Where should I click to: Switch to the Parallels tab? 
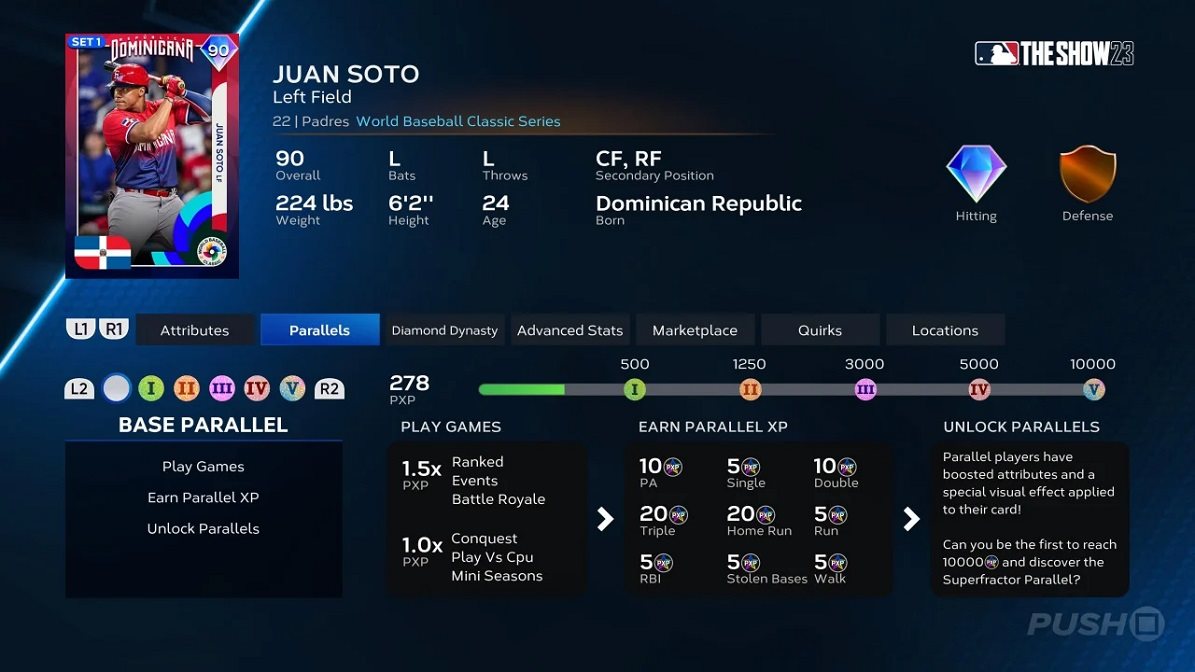[319, 330]
